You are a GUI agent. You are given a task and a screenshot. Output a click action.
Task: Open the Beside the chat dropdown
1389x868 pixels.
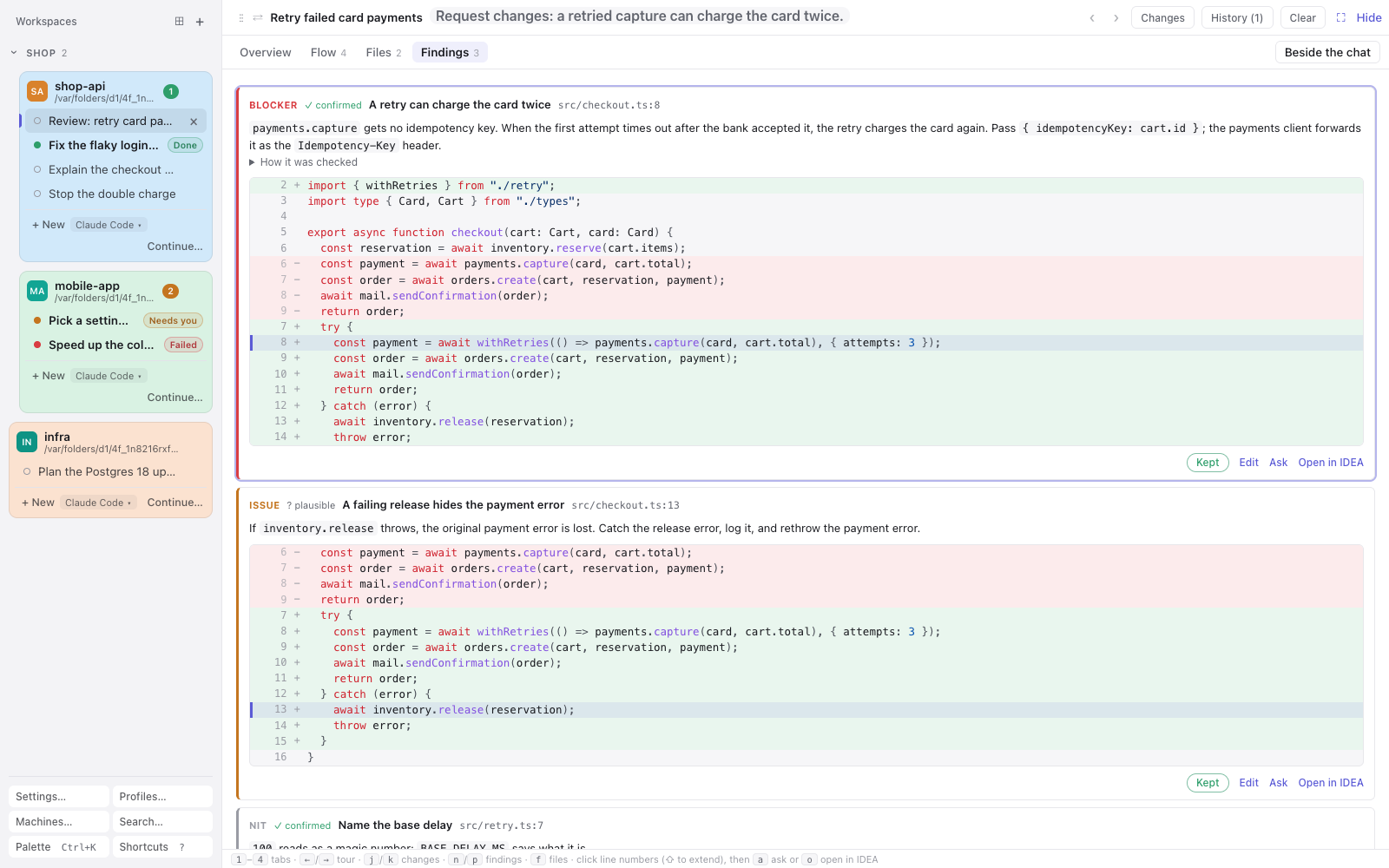tap(1327, 52)
